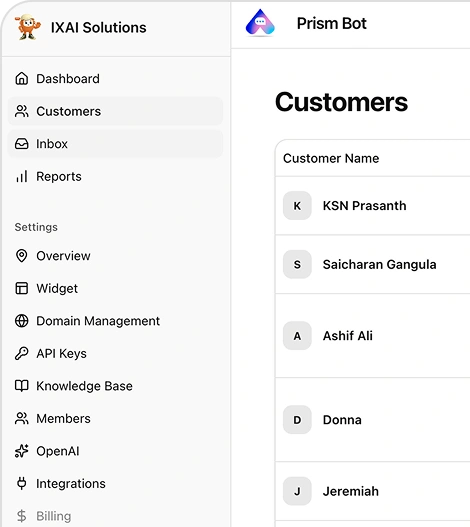470x527 pixels.
Task: Open Integrations settings
Action: [115, 483]
